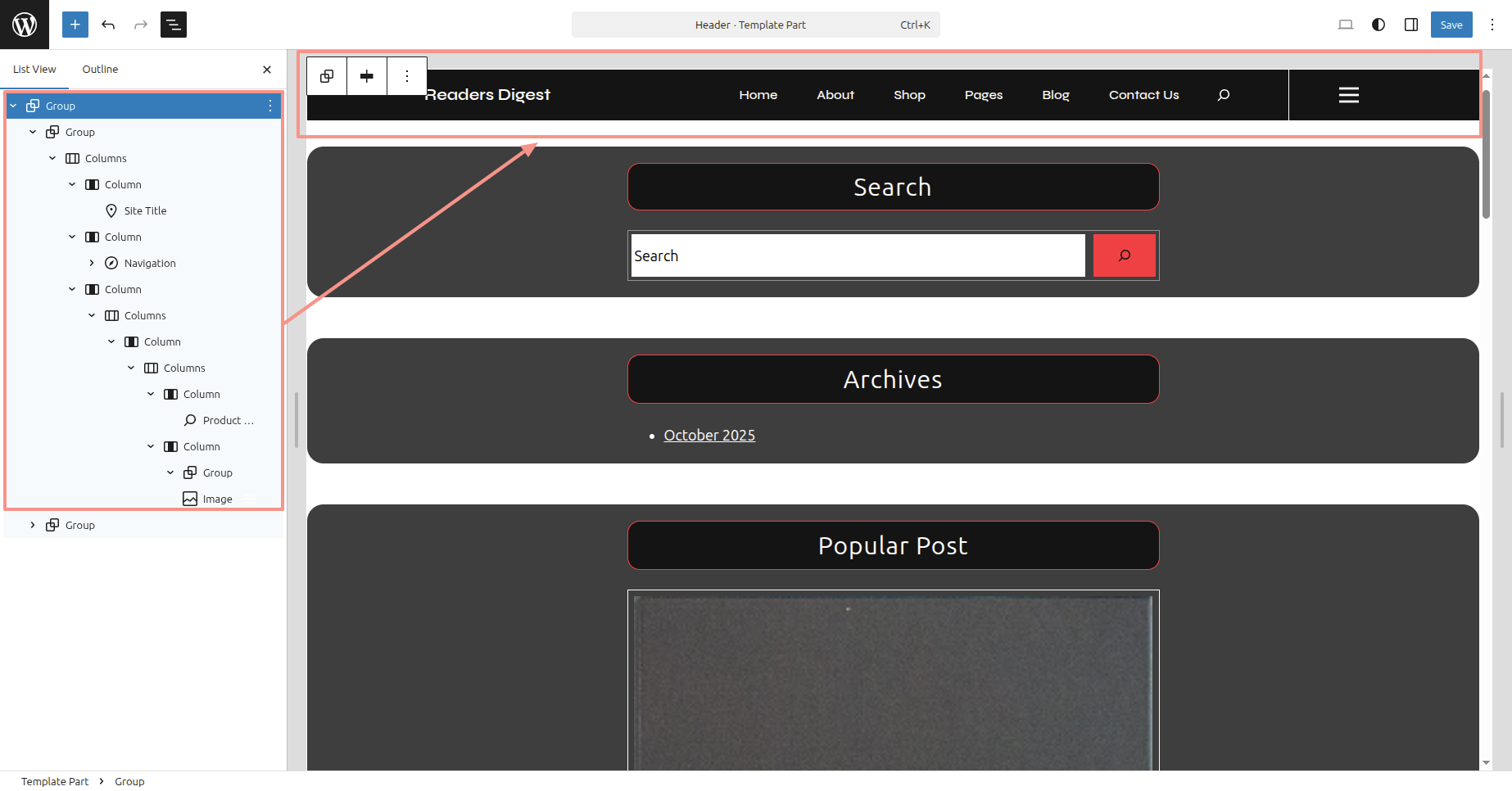The image size is (1512, 791).
Task: Toggle the Settings sidebar panel icon
Action: tap(1411, 25)
